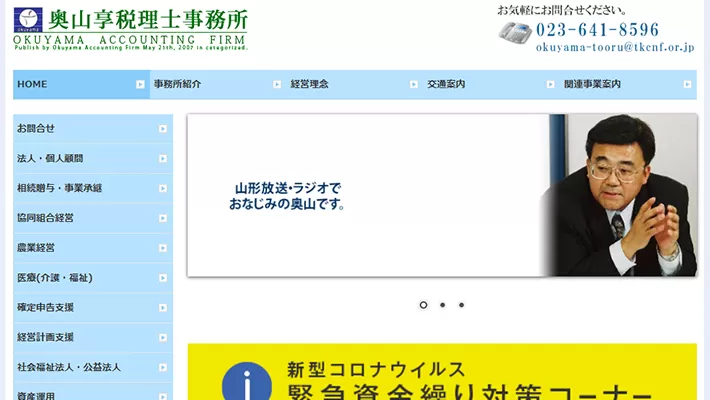
Task: Select the second slideshow dot indicator
Action: click(x=442, y=305)
